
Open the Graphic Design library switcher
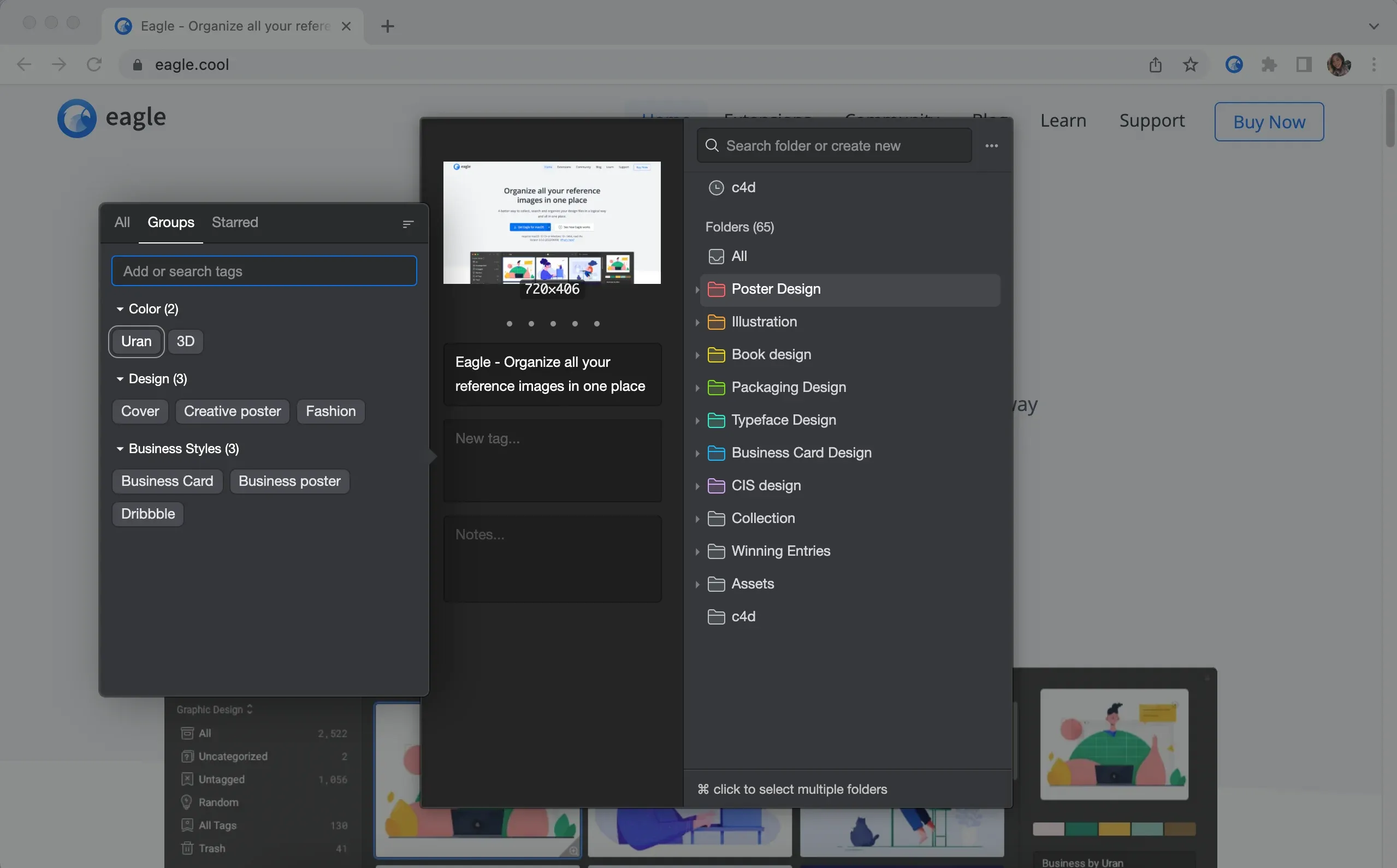(214, 710)
